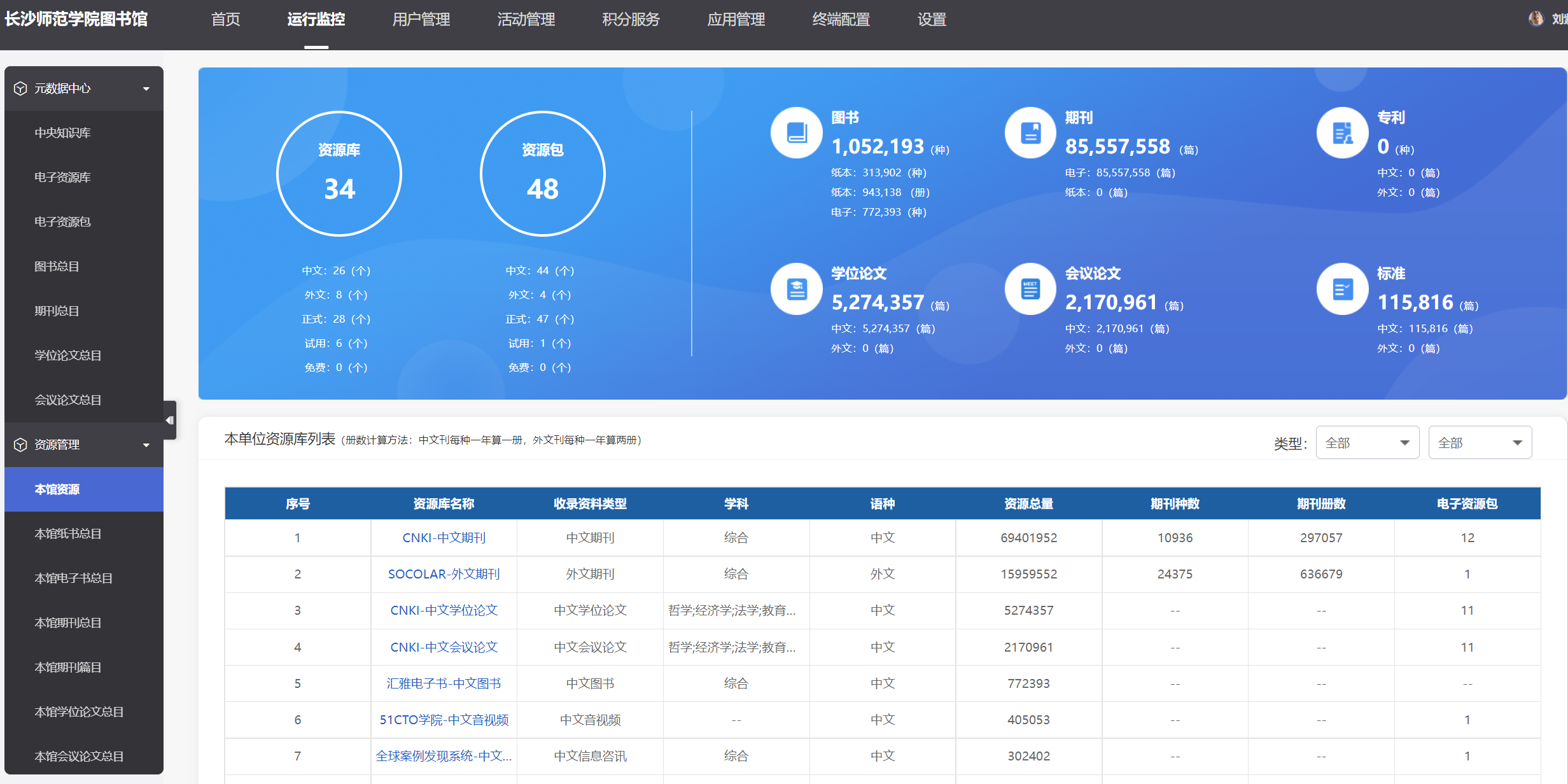
Task: Select 本馆期刊总目 in the sidebar
Action: coord(67,623)
